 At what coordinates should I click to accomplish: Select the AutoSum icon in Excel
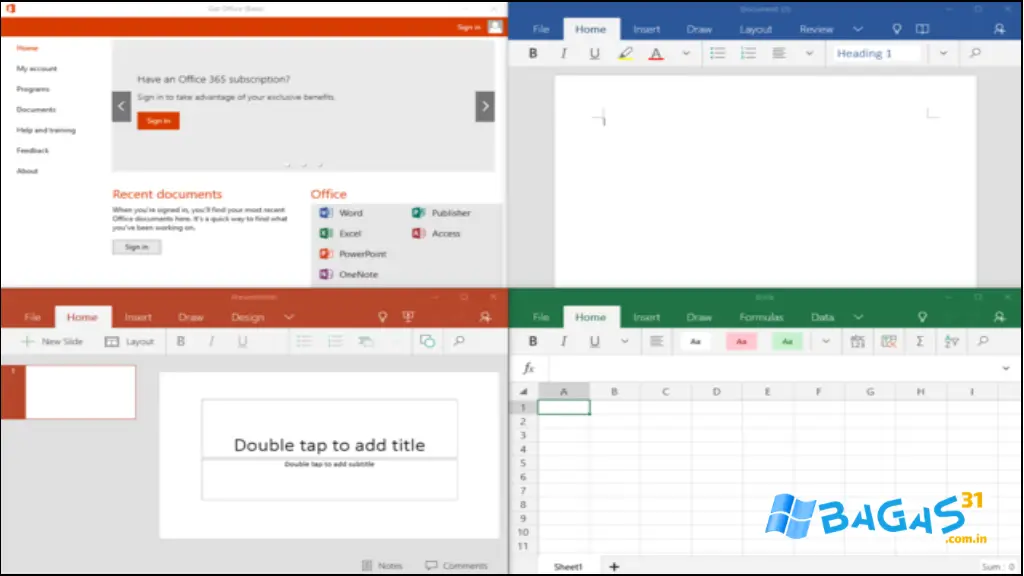tap(921, 341)
